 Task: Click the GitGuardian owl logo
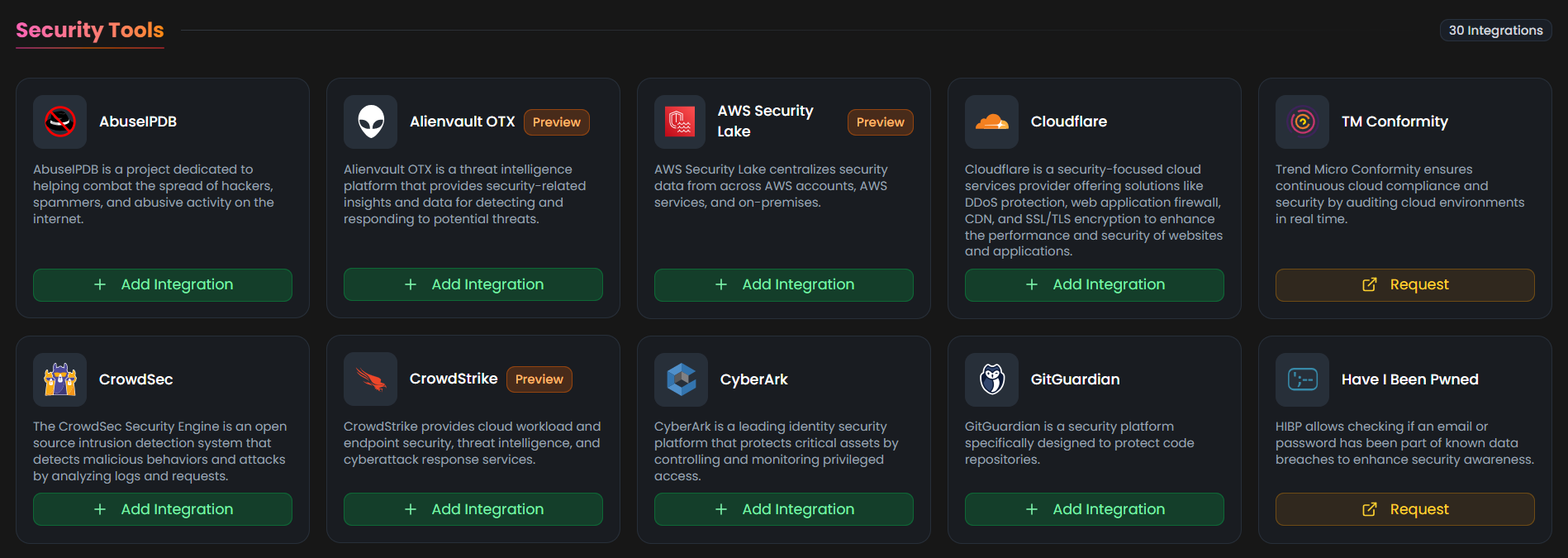[x=991, y=379]
